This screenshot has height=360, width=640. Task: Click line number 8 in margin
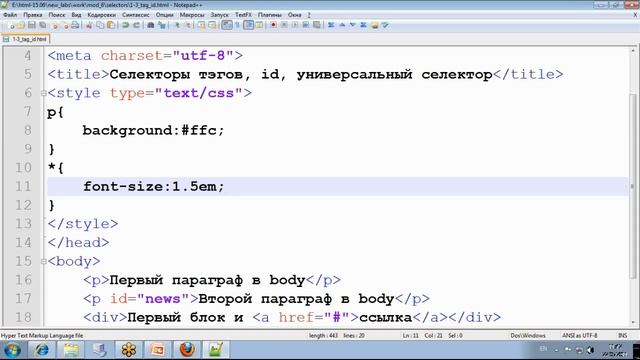click(x=27, y=130)
